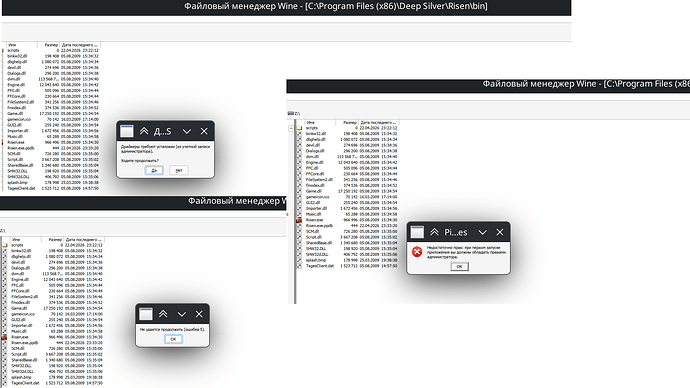This screenshot has height=388, width=690.
Task: Collapse tree node box in Pi...es-dialog window
Action: click(291, 128)
